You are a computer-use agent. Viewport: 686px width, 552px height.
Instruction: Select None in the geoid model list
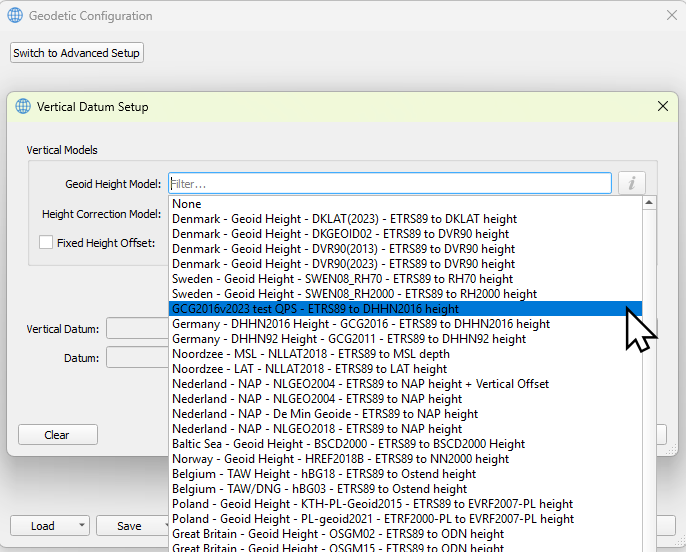pos(187,204)
